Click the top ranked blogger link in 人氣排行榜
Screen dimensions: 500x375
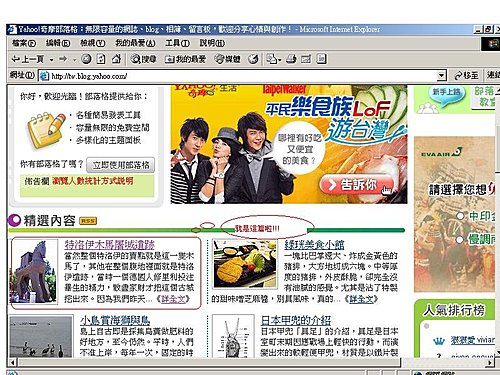coord(473,340)
